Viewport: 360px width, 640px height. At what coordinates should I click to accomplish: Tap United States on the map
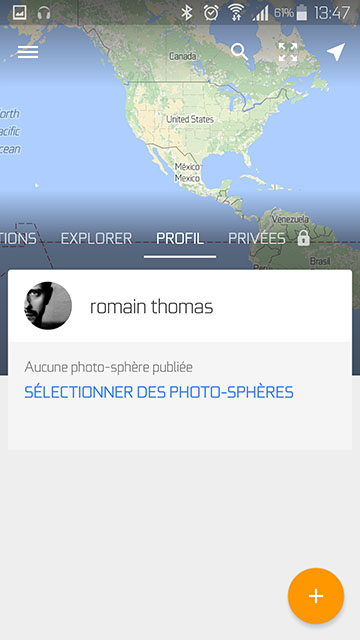point(190,119)
